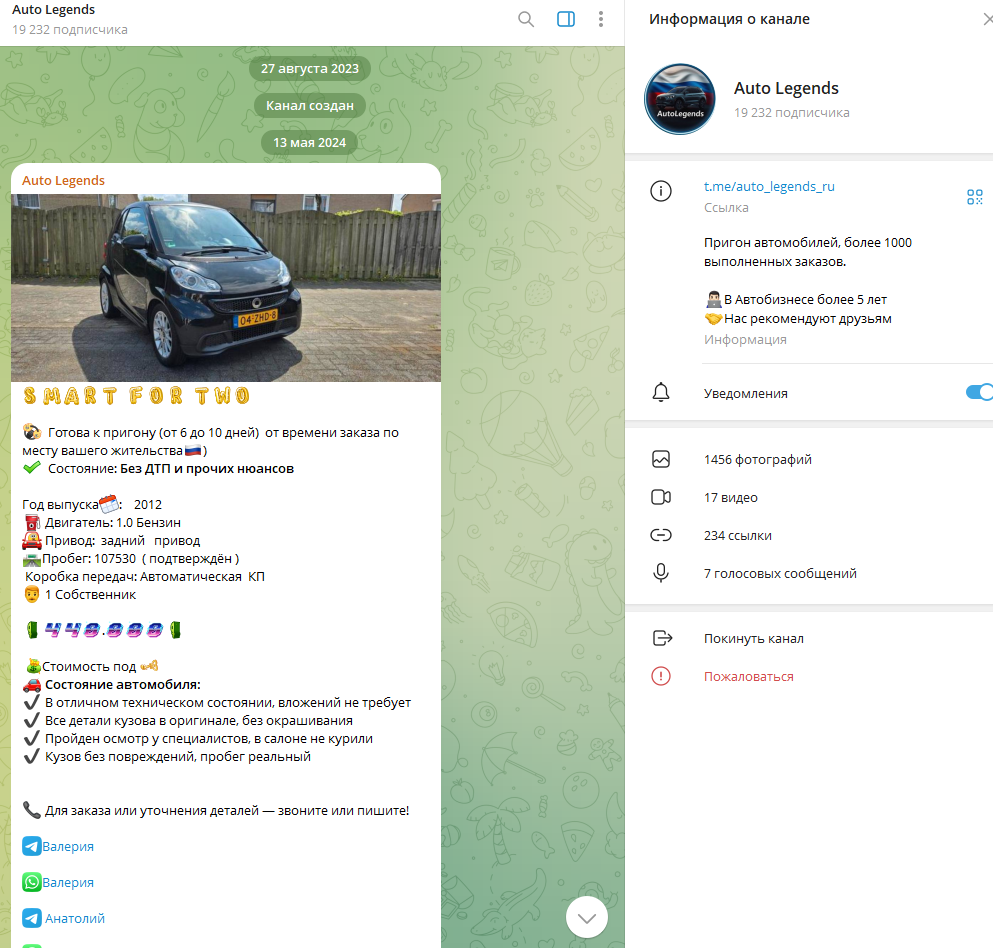Toggle the notifications switch
This screenshot has height=948, width=993.
[x=979, y=393]
